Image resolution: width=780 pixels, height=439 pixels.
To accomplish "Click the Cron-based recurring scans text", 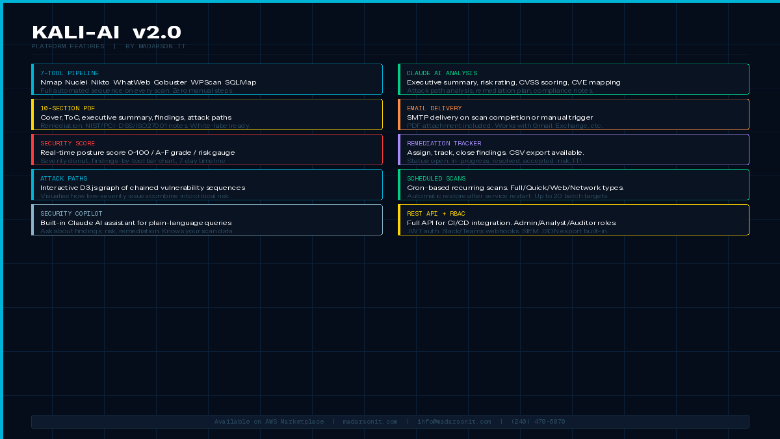I will click(x=514, y=187).
